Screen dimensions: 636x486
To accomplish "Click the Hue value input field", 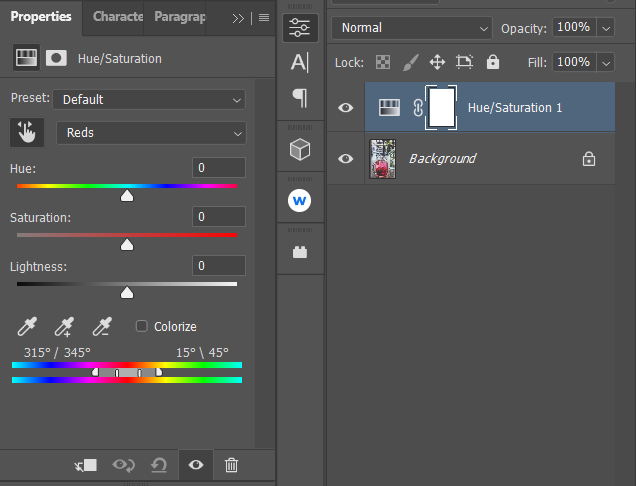I will tap(218, 167).
